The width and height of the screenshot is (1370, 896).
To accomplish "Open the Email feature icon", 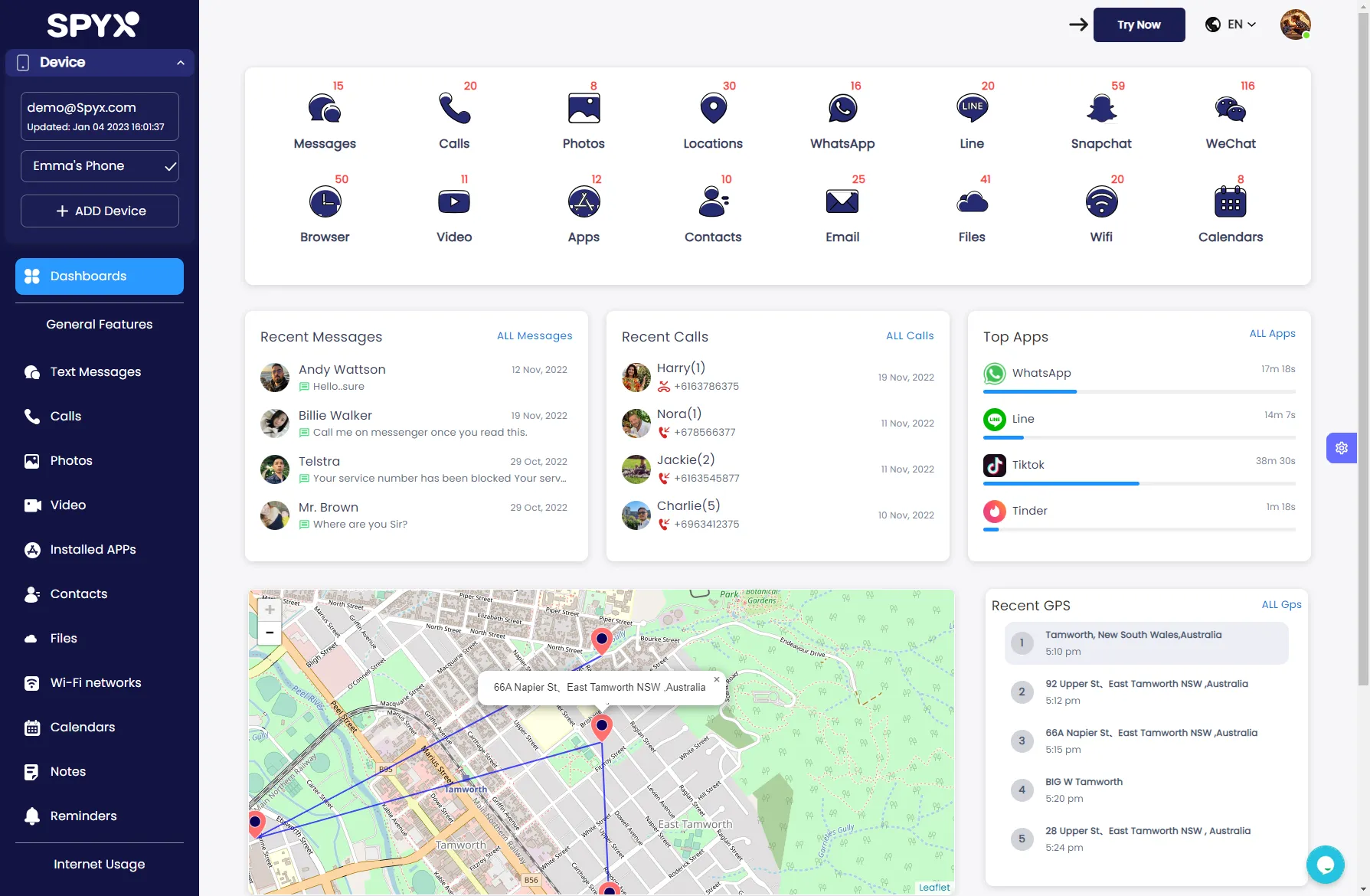I will 842,201.
